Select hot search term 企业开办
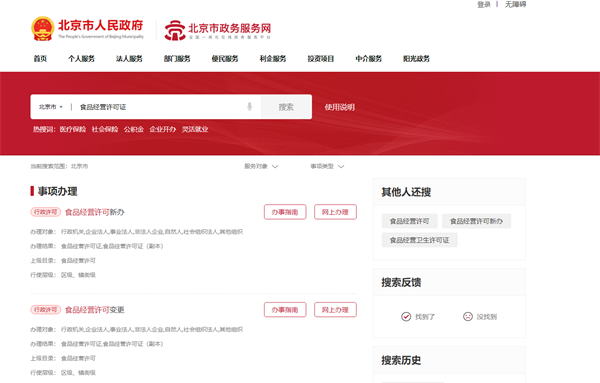The height and width of the screenshot is (383, 600). point(163,129)
